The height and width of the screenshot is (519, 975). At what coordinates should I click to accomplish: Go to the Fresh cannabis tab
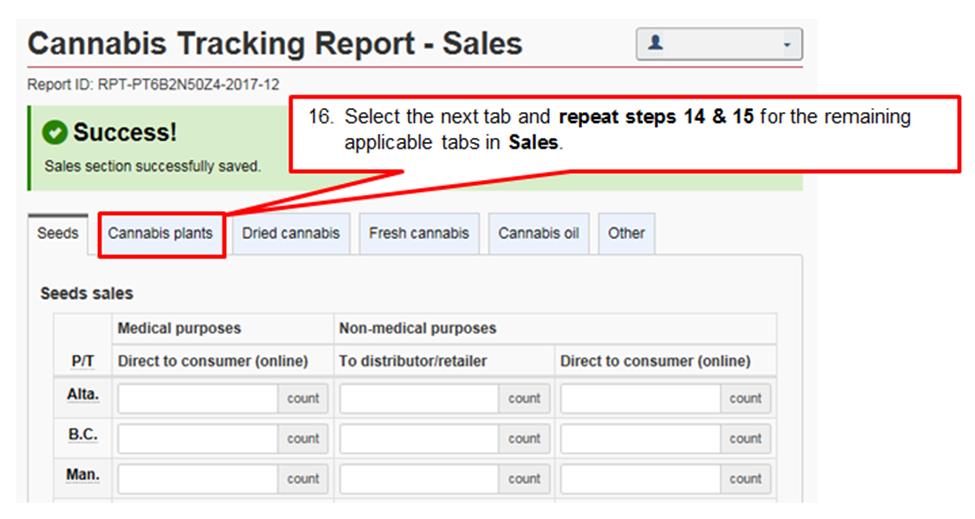(x=418, y=234)
